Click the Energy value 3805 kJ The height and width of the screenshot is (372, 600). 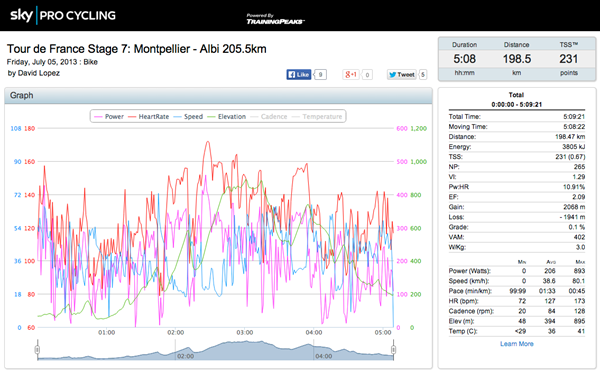coord(574,147)
